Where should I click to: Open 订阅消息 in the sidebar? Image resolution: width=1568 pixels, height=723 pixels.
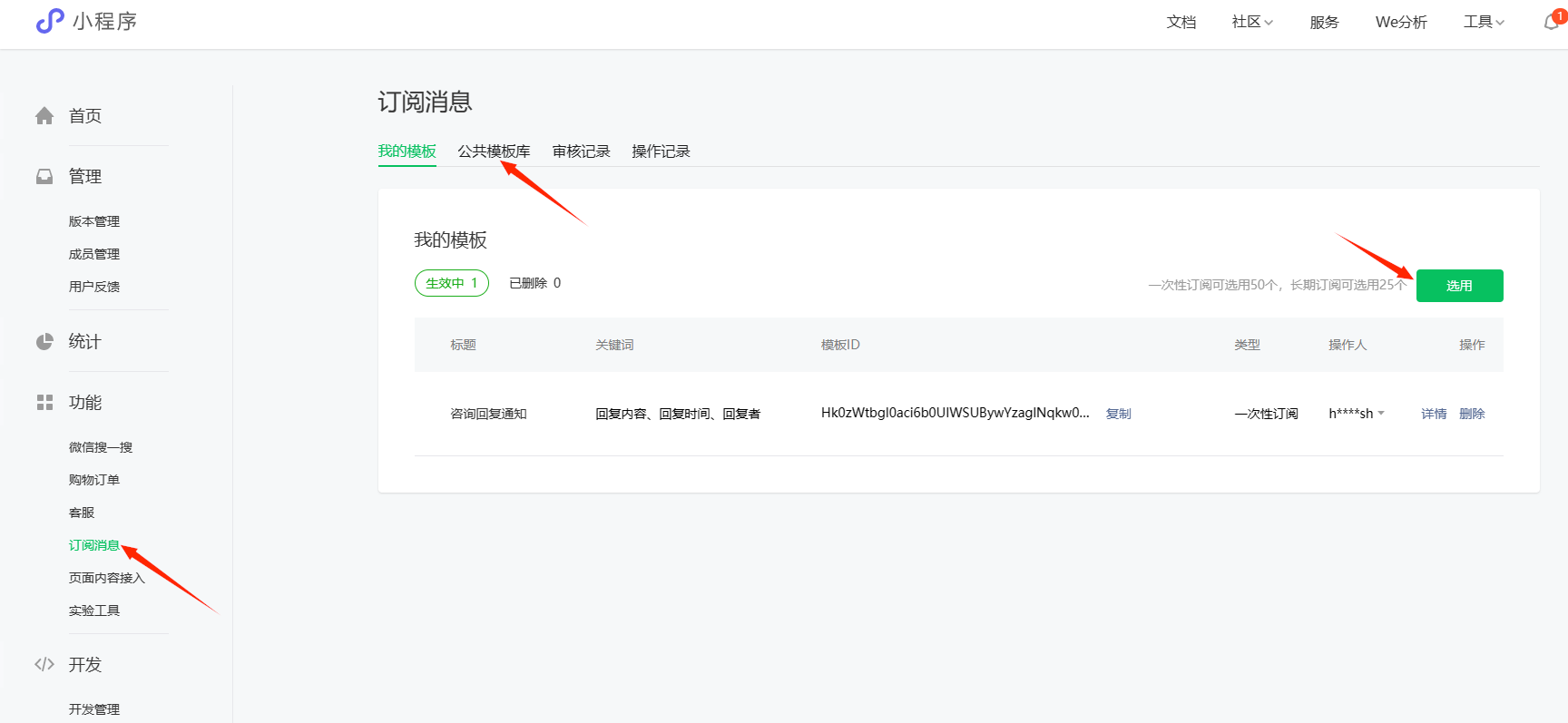pyautogui.click(x=94, y=545)
